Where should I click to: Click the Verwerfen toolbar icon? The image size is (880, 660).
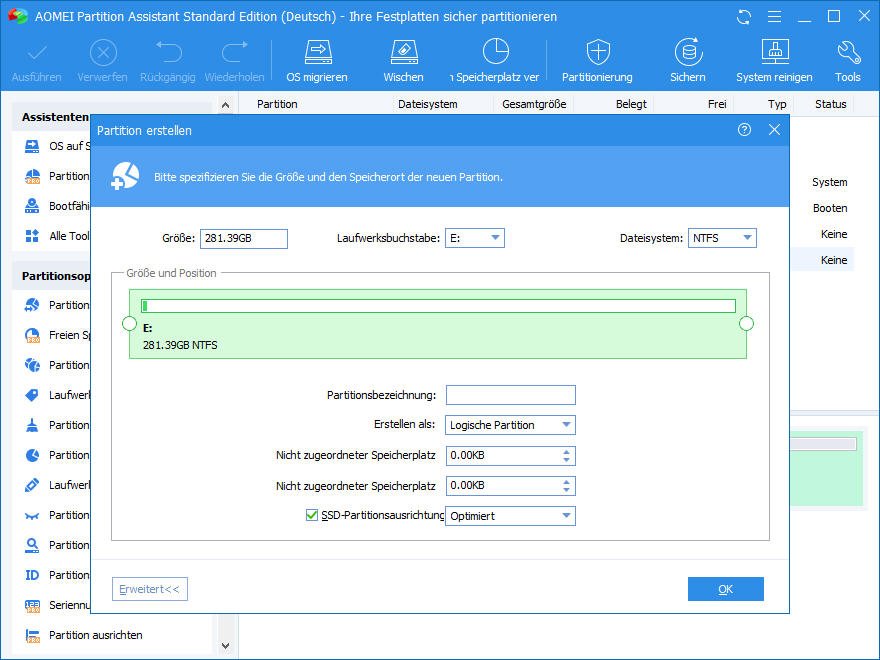103,53
